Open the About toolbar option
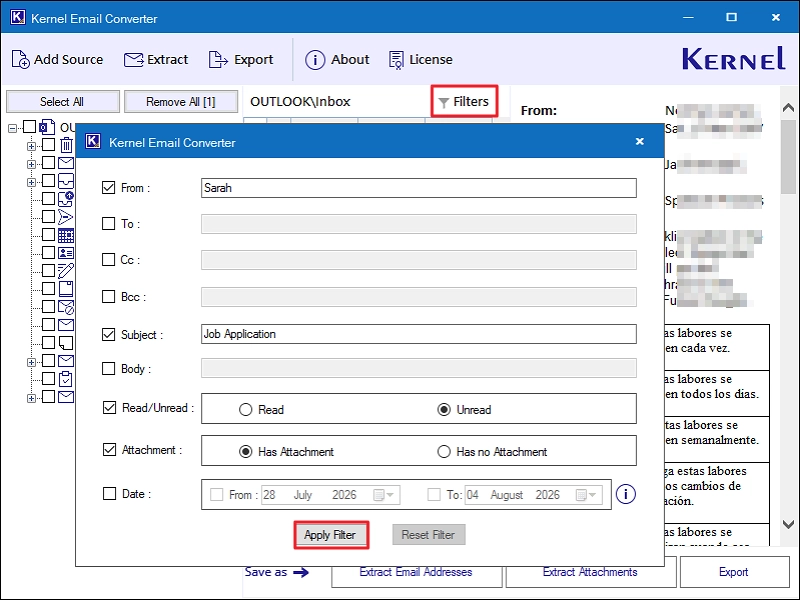The image size is (800, 600). coord(337,60)
